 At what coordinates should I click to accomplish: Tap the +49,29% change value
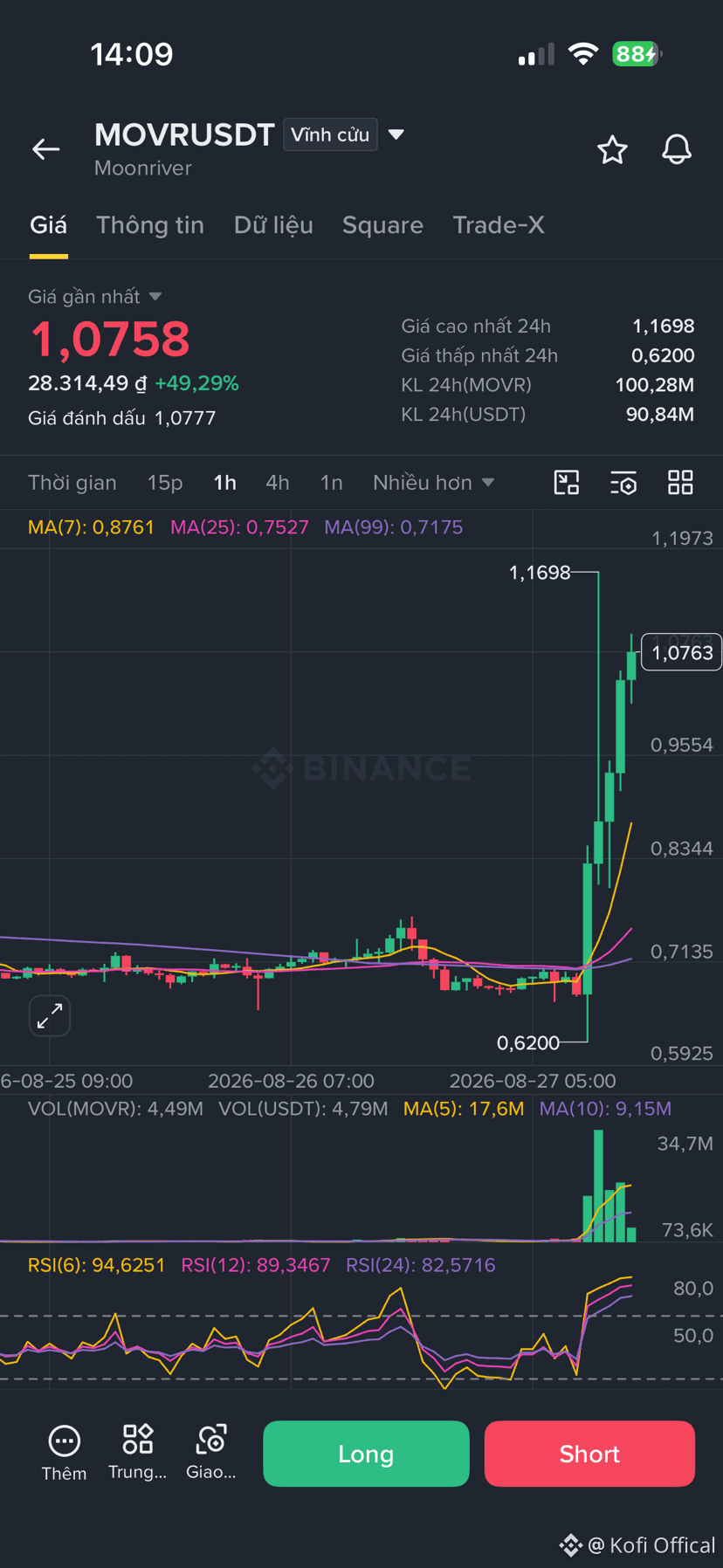click(196, 383)
